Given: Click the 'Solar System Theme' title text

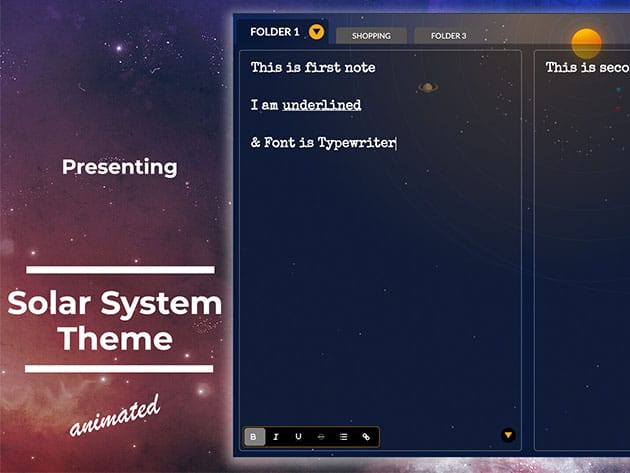Looking at the screenshot, I should click(x=115, y=320).
